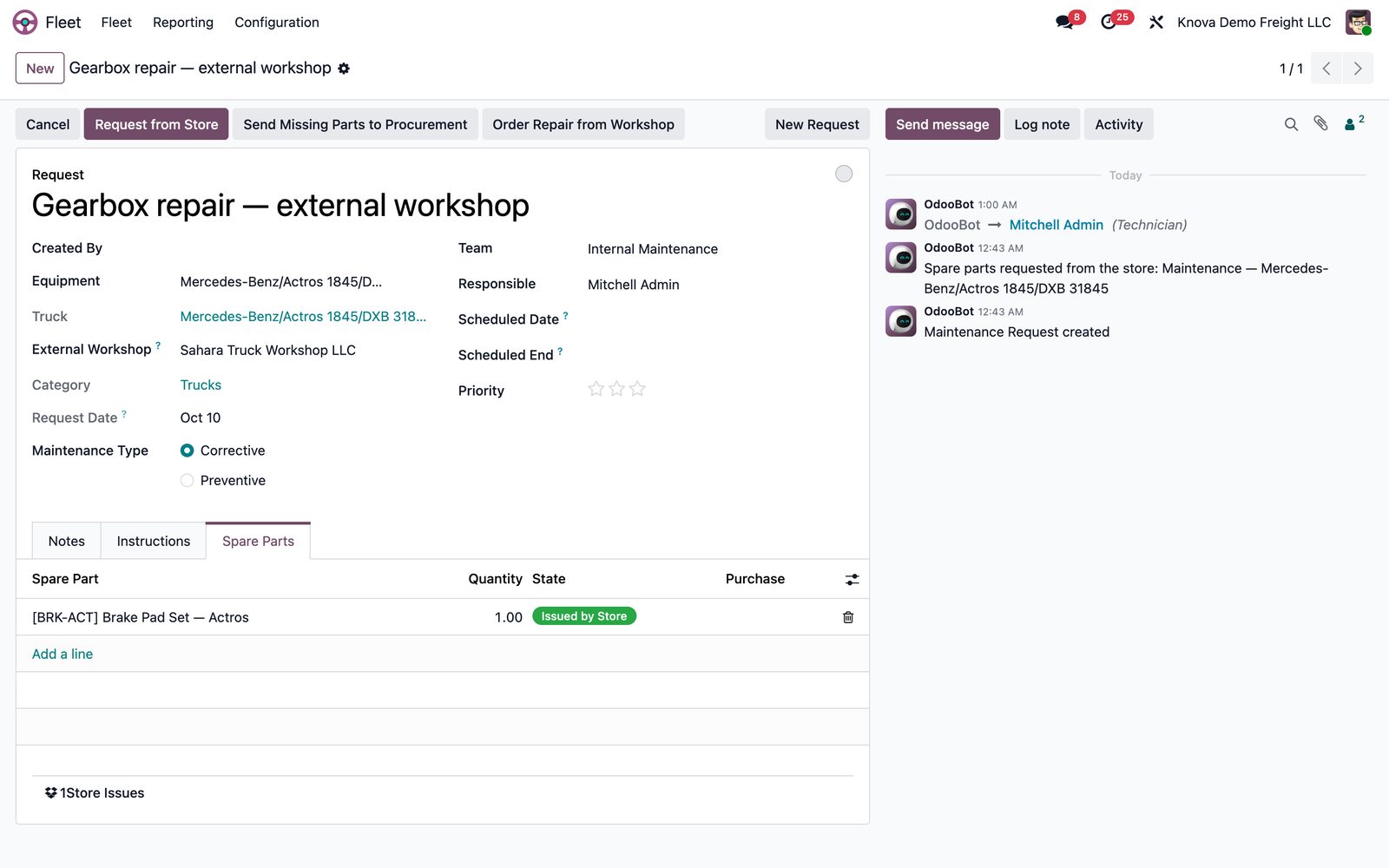Set priority to three stars
Image resolution: width=1389 pixels, height=868 pixels.
(637, 389)
